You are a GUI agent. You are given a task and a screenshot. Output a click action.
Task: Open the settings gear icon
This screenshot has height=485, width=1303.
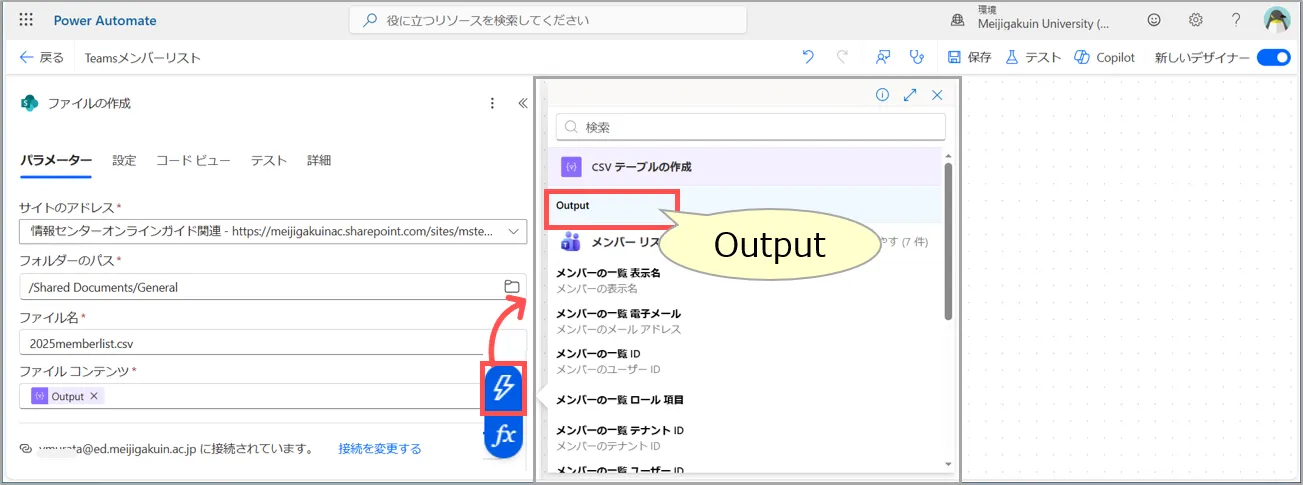click(x=1195, y=20)
